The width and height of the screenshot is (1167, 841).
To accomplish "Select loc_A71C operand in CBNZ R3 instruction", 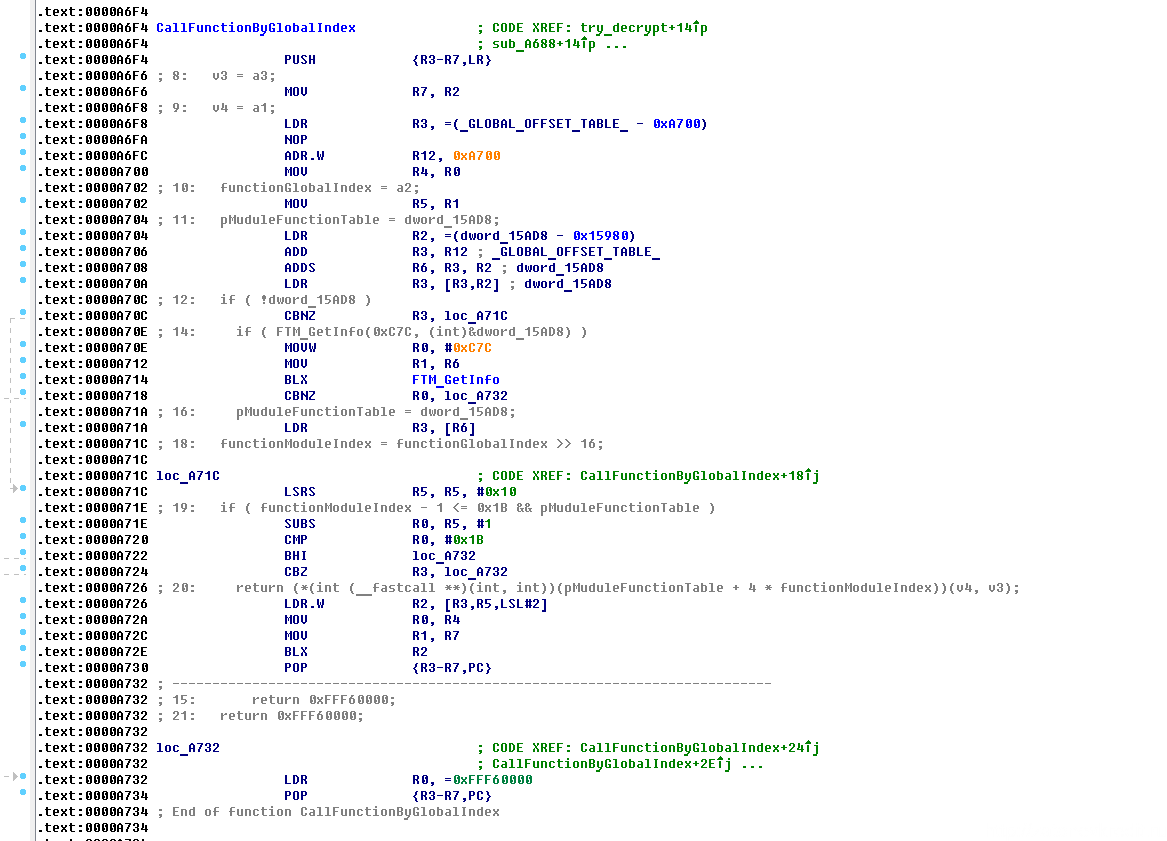I will [475, 316].
